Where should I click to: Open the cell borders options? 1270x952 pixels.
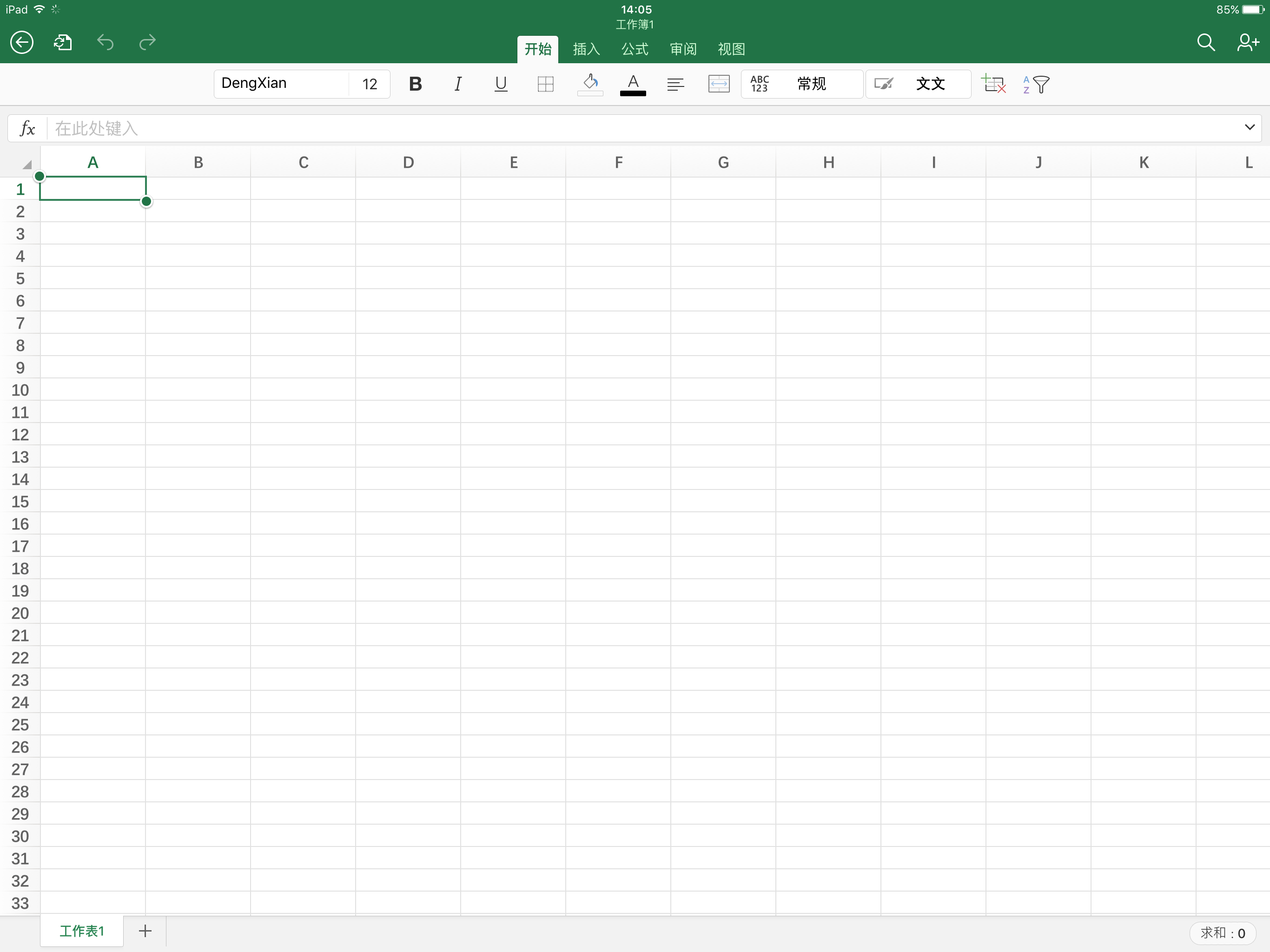click(544, 84)
